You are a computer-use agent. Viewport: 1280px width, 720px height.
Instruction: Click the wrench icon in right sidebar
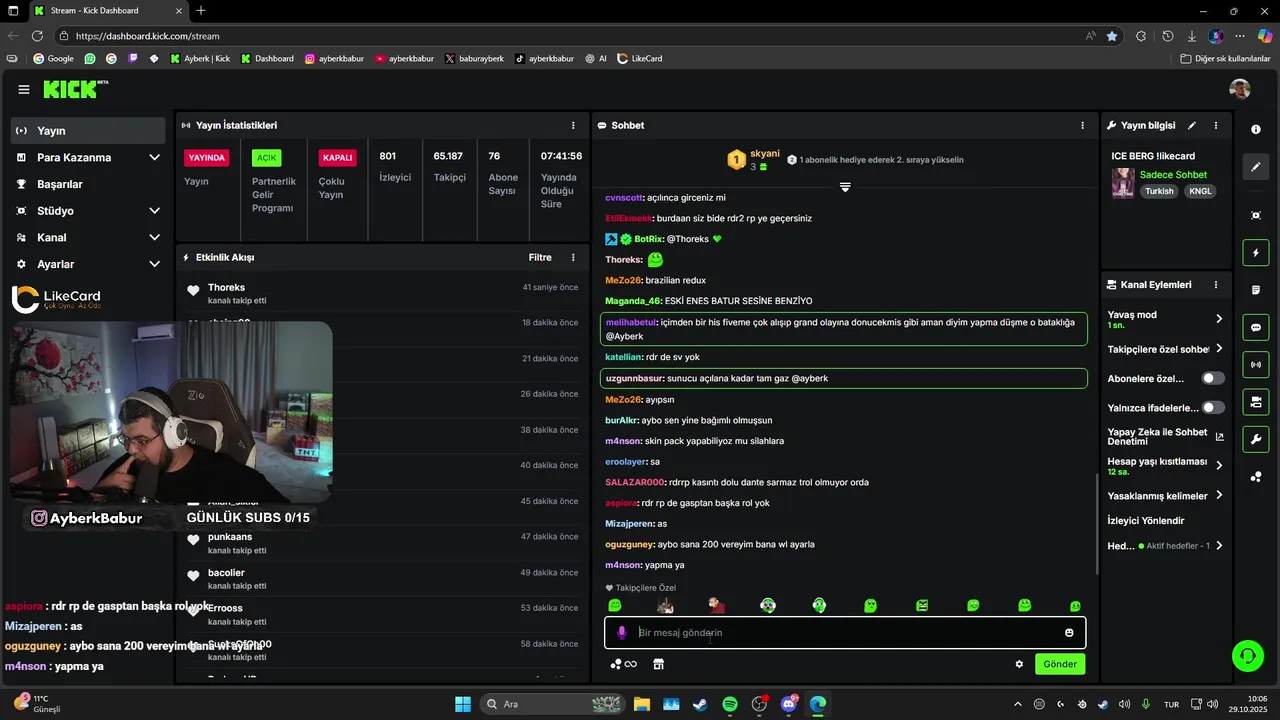(x=1256, y=439)
